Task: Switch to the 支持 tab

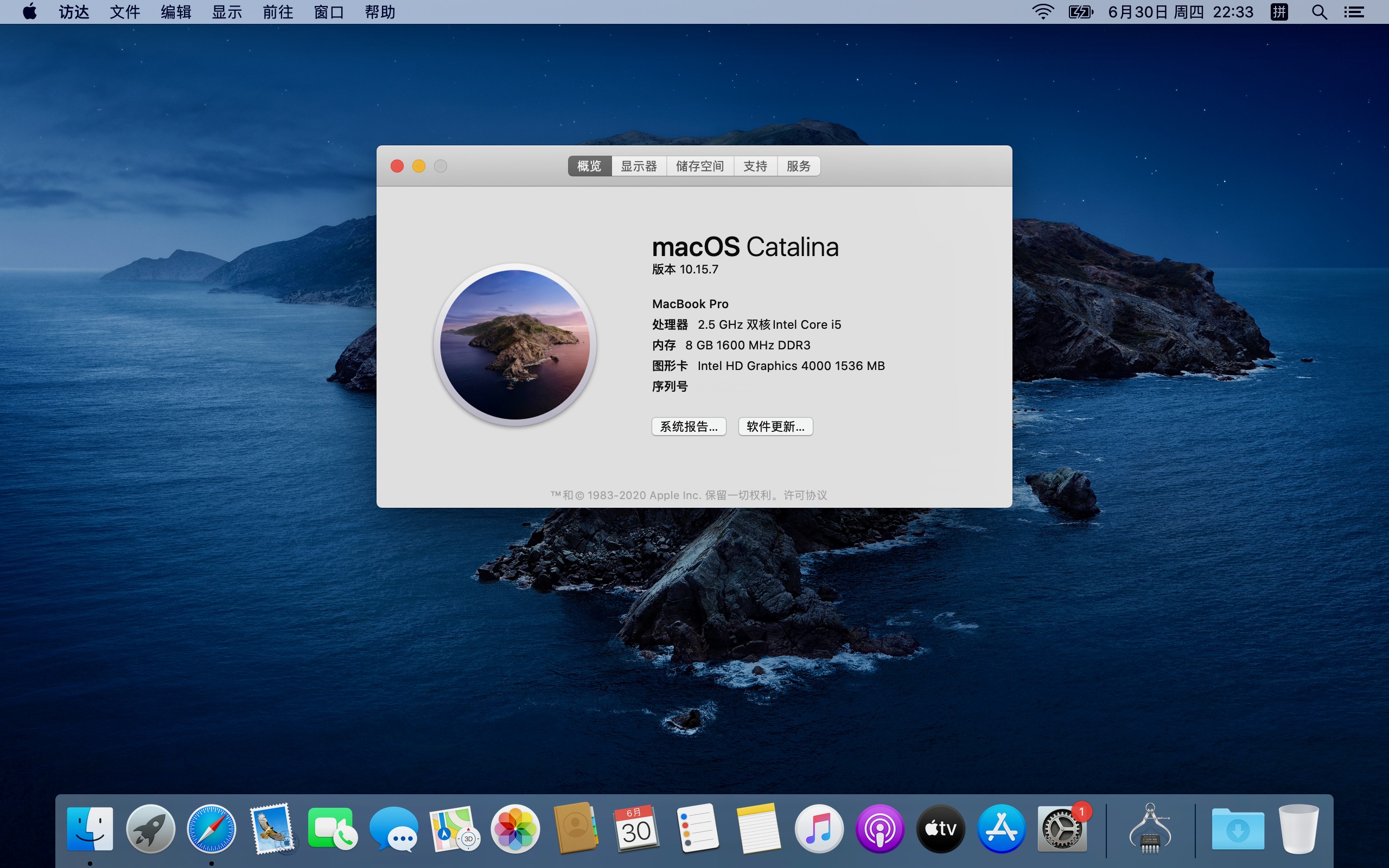Action: pyautogui.click(x=755, y=166)
